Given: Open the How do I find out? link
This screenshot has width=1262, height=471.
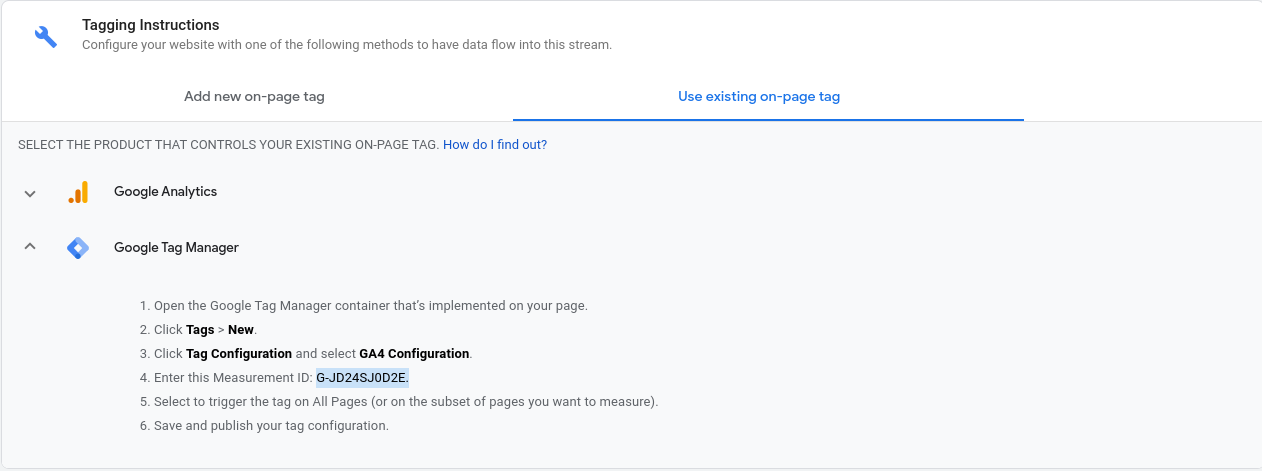Looking at the screenshot, I should coord(495,145).
